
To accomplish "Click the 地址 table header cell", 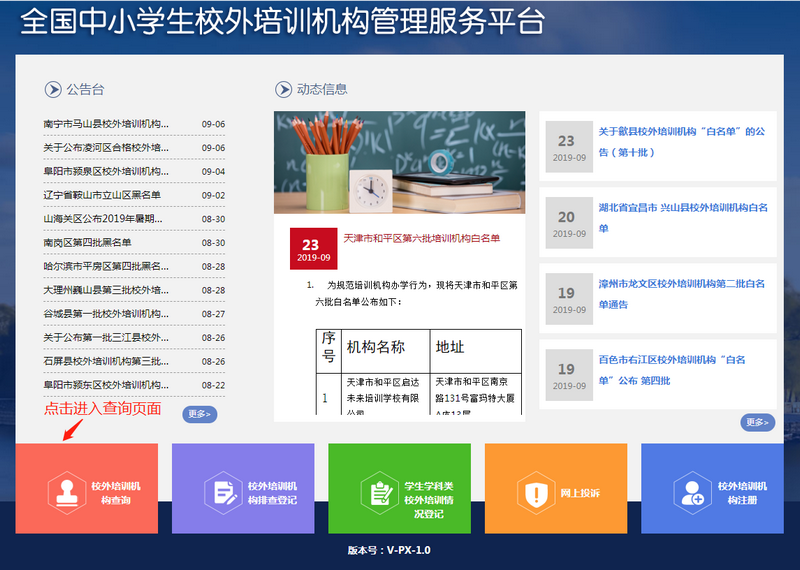I will click(x=476, y=352).
